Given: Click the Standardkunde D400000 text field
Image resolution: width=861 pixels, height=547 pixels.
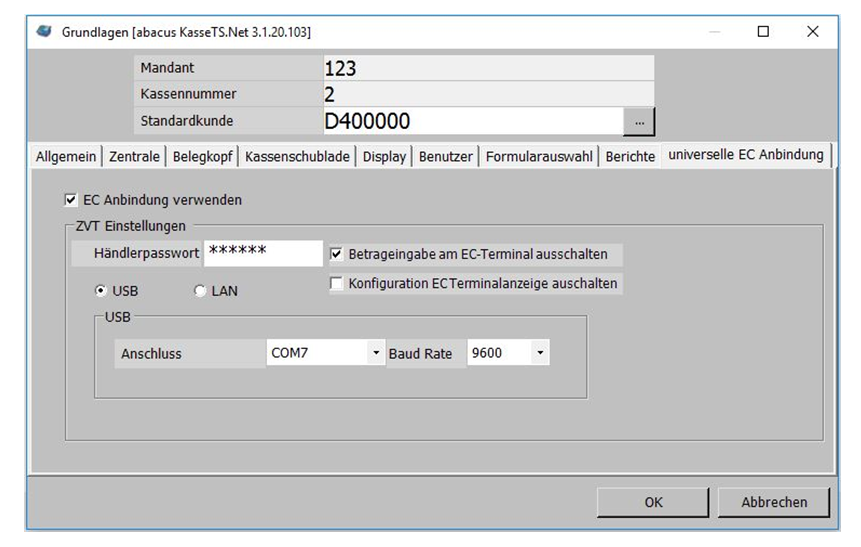Looking at the screenshot, I should point(470,121).
